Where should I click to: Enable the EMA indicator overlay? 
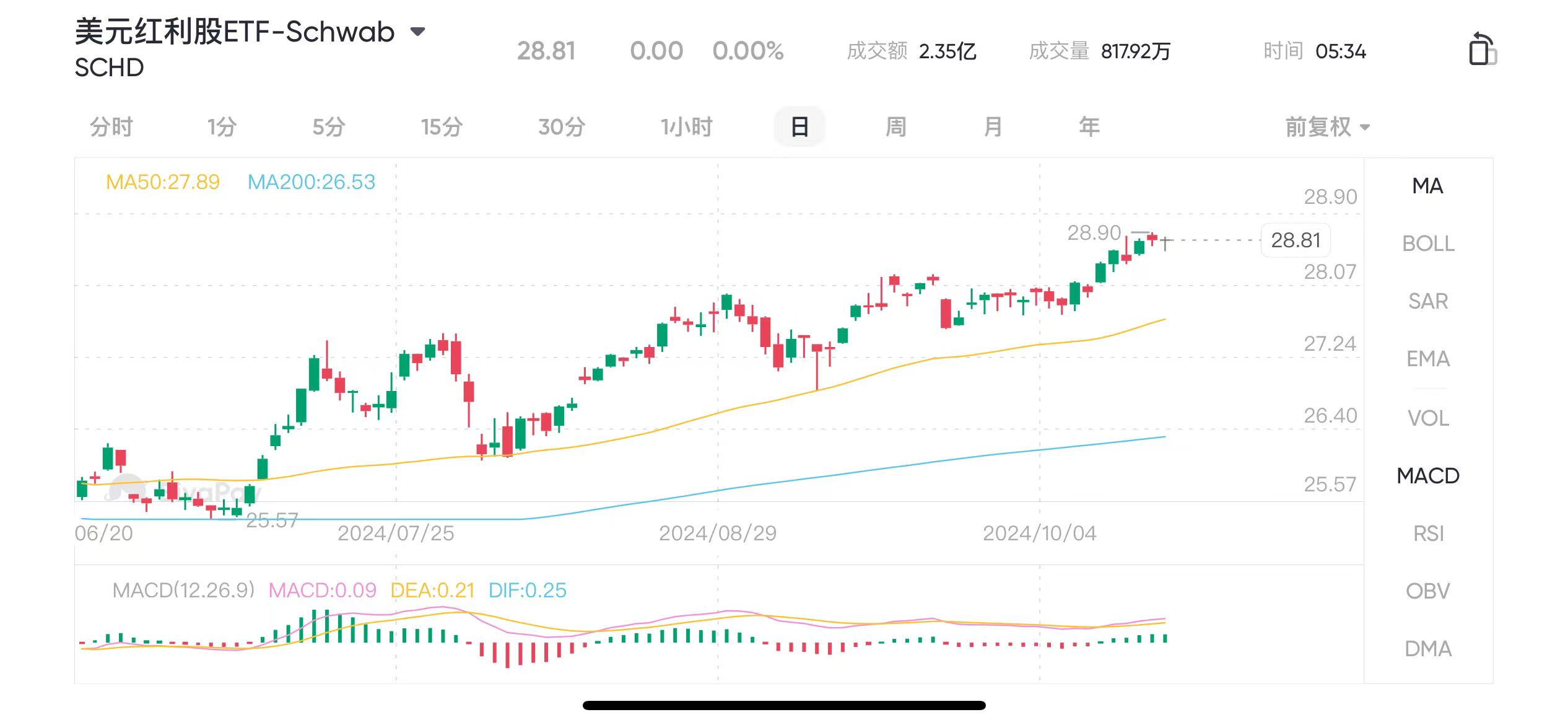pyautogui.click(x=1427, y=359)
